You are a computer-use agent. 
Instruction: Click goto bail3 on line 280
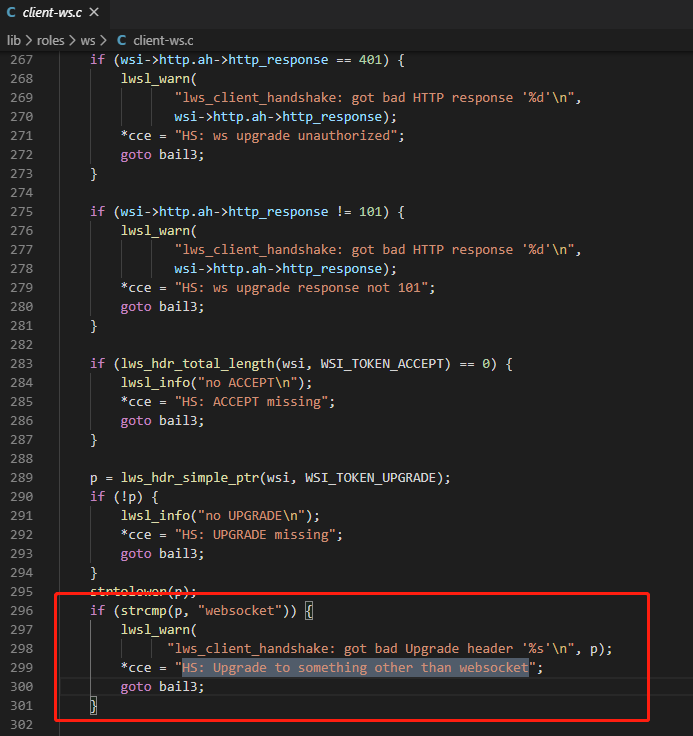click(162, 307)
